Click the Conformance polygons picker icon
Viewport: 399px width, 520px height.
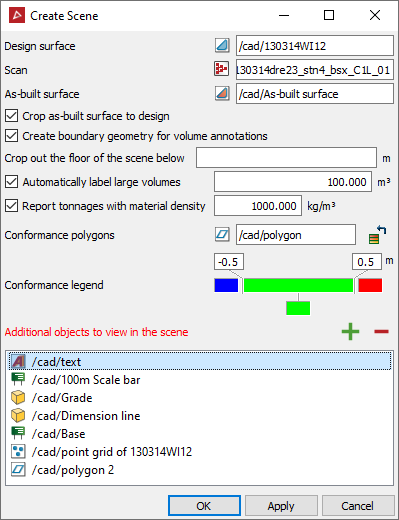[x=222, y=235]
